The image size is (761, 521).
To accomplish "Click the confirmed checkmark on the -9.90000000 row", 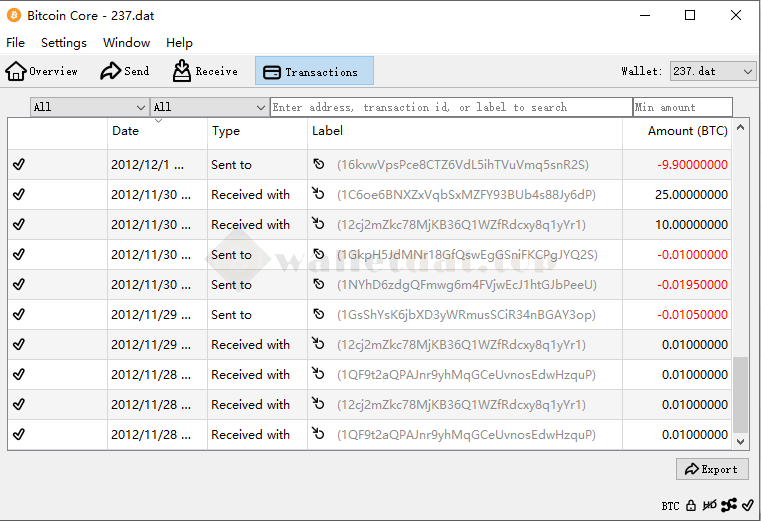I will (19, 165).
